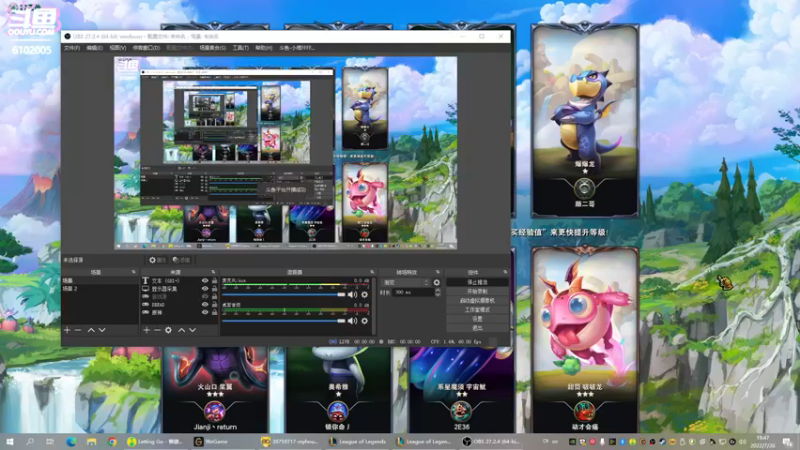Remove the source with the minus icon in 来源 panel
The width and height of the screenshot is (800, 450).
tap(157, 330)
